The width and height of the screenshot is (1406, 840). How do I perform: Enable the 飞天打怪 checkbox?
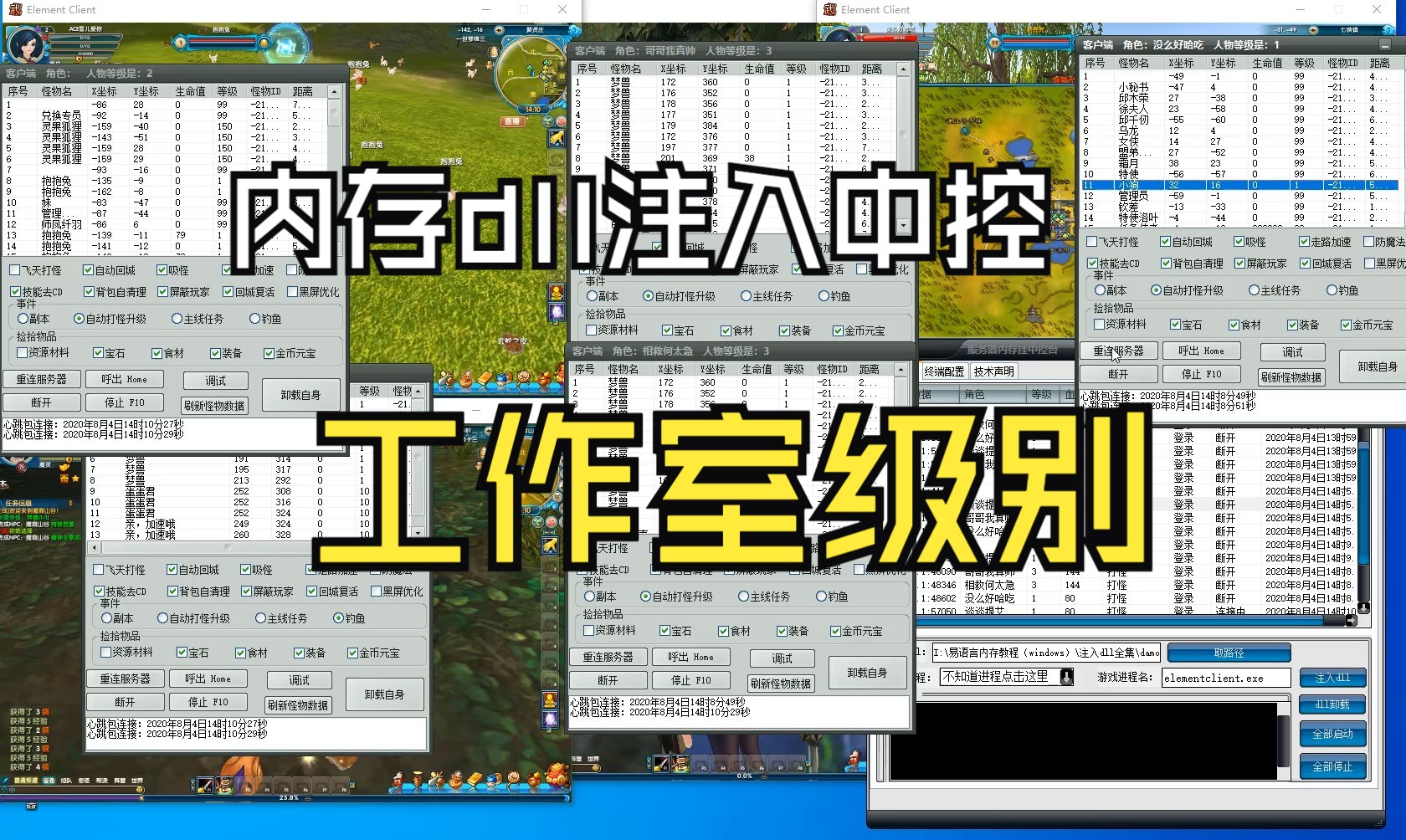(14, 270)
